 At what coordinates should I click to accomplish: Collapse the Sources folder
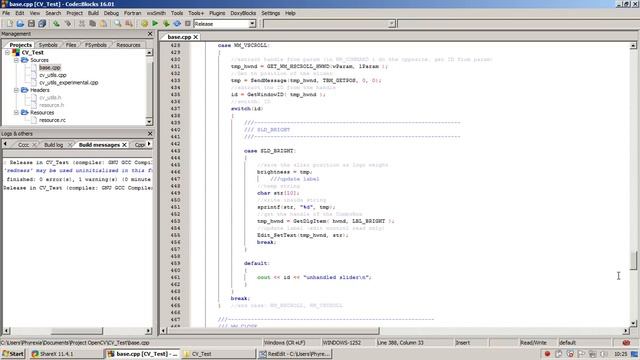[17, 60]
